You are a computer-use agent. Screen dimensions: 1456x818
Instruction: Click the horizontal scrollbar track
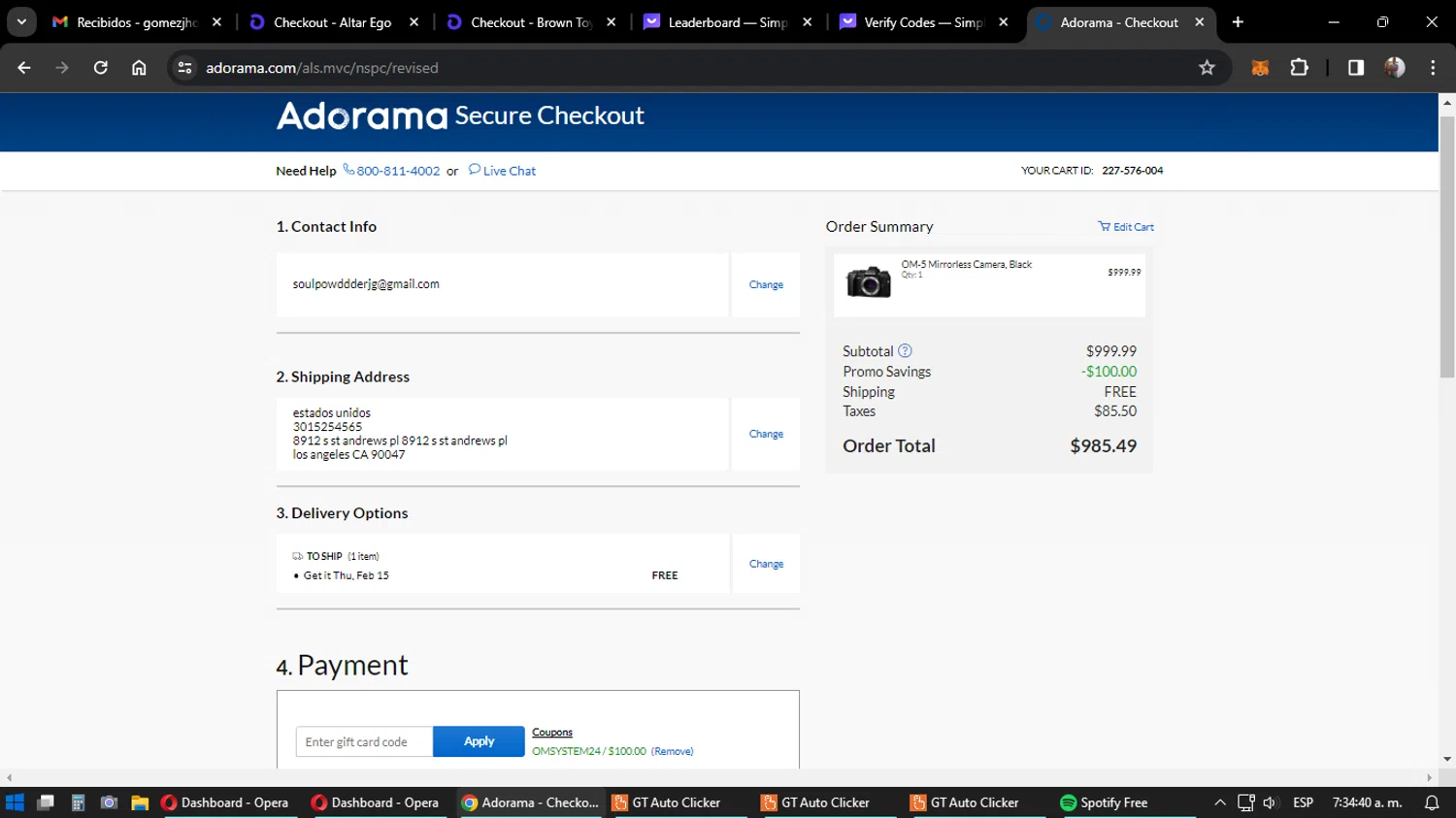718,777
